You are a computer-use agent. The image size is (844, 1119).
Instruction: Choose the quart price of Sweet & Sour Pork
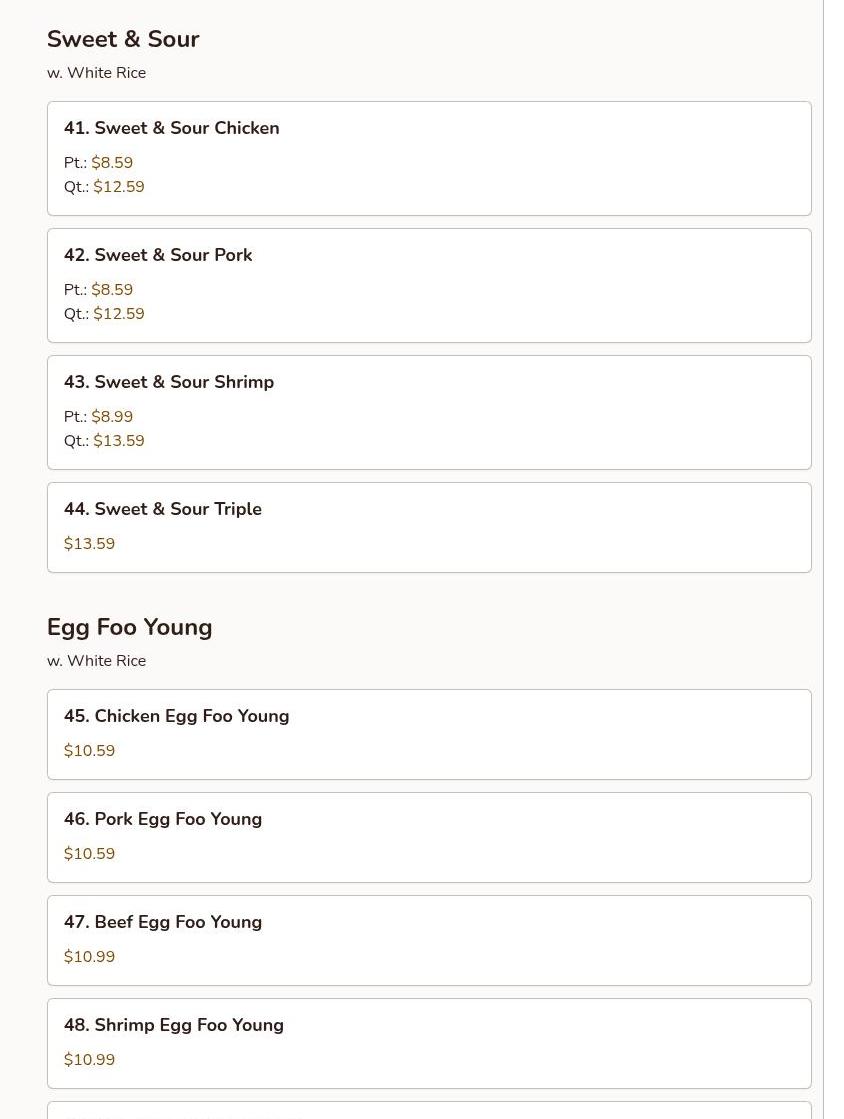[119, 314]
